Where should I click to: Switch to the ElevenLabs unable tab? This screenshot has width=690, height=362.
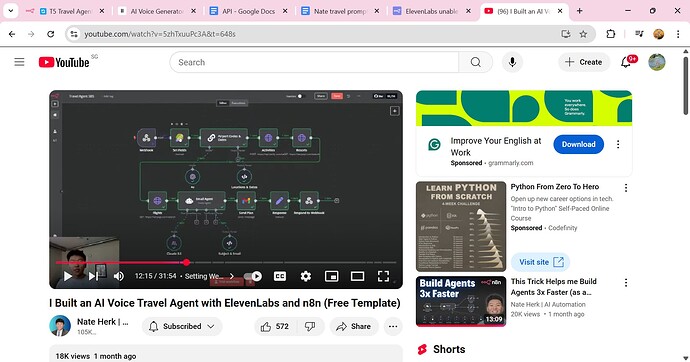click(431, 11)
